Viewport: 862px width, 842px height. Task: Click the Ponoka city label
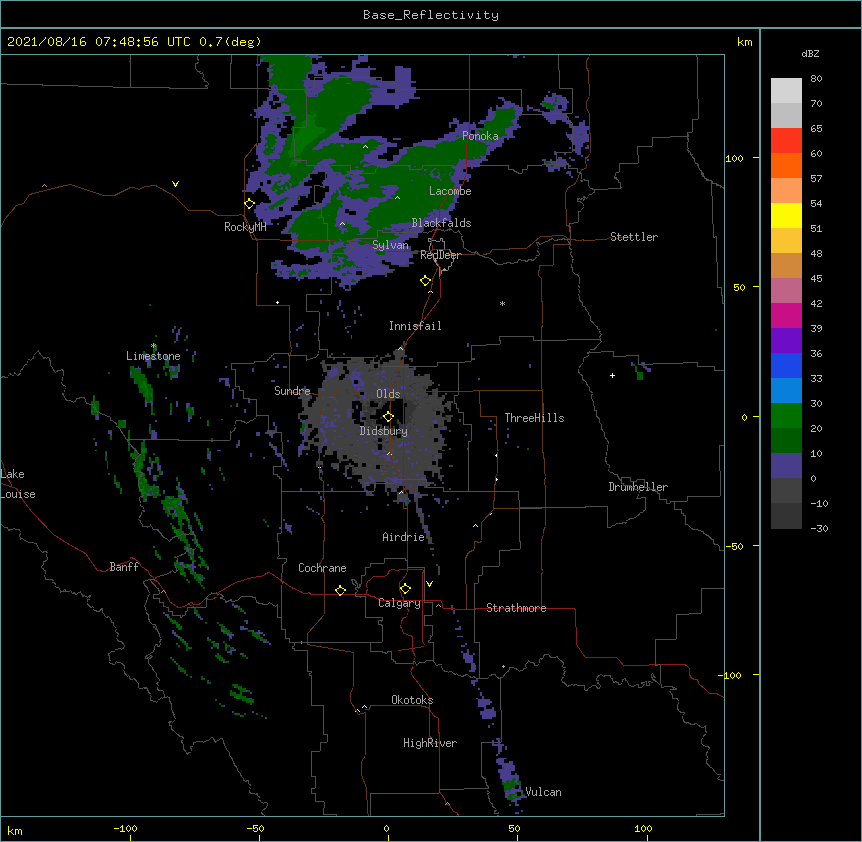pyautogui.click(x=480, y=136)
